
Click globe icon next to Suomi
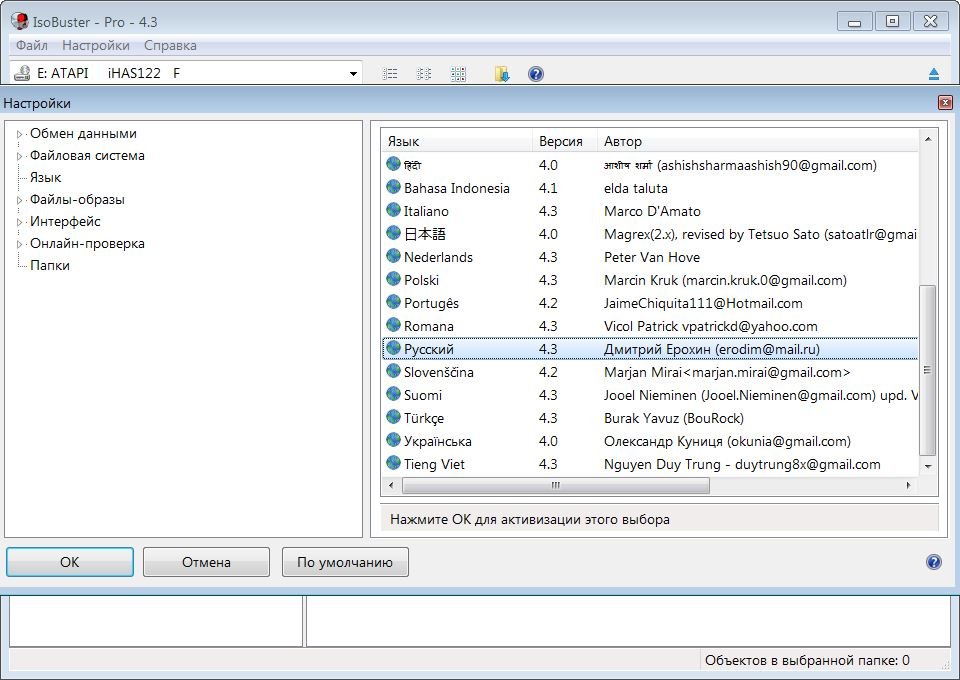coord(394,395)
